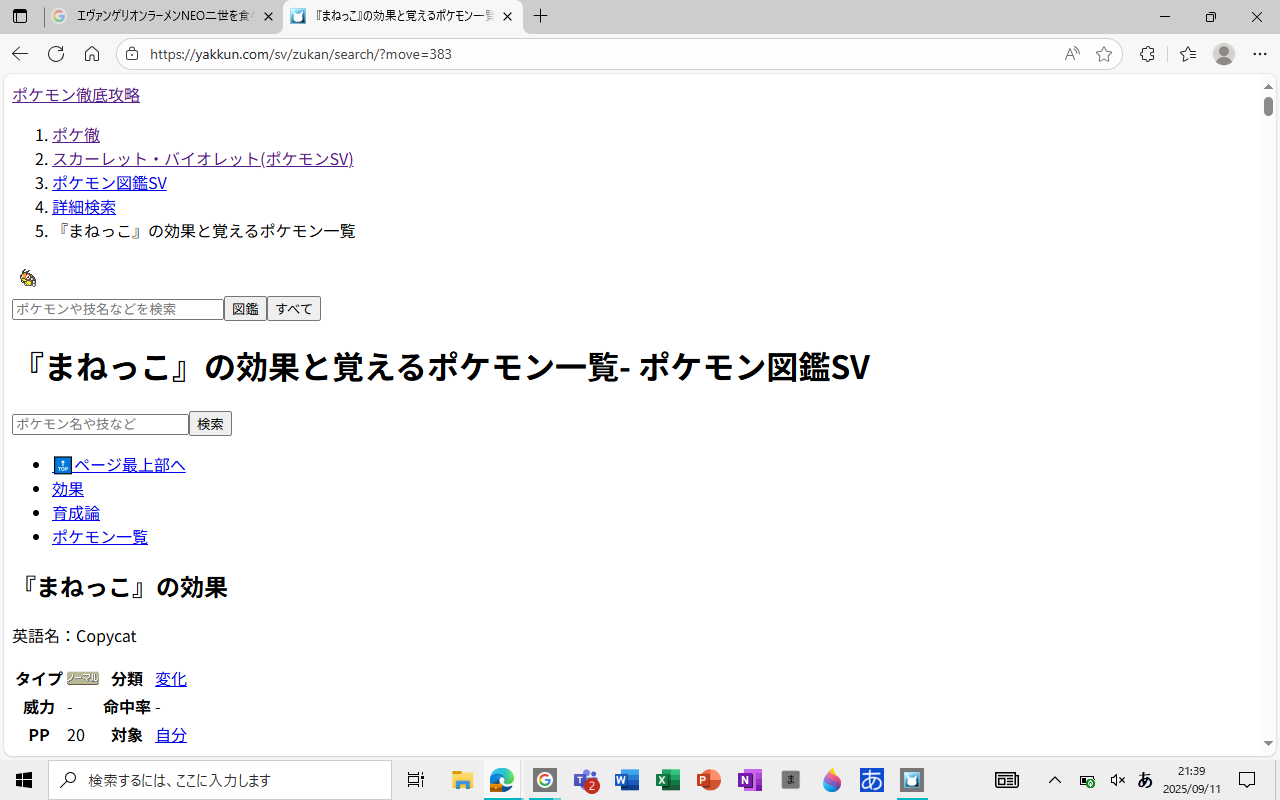Image resolution: width=1280 pixels, height=800 pixels.
Task: Open the browser profile avatar icon
Action: tap(1224, 54)
